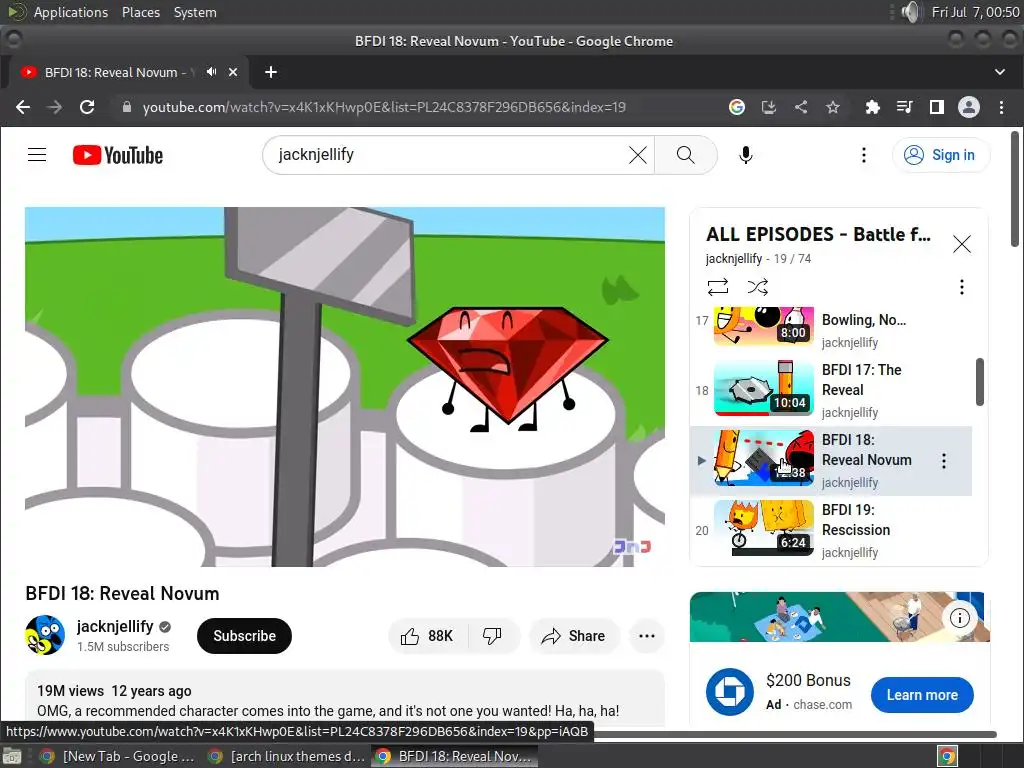Clear the search box text
The height and width of the screenshot is (768, 1024).
[x=637, y=155]
